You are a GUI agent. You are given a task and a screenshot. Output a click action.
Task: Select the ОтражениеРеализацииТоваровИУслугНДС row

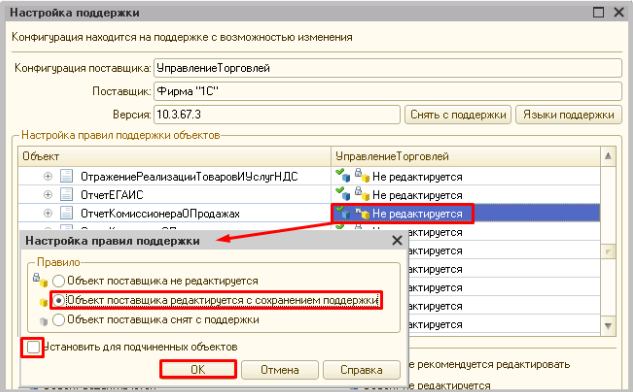[309, 176]
